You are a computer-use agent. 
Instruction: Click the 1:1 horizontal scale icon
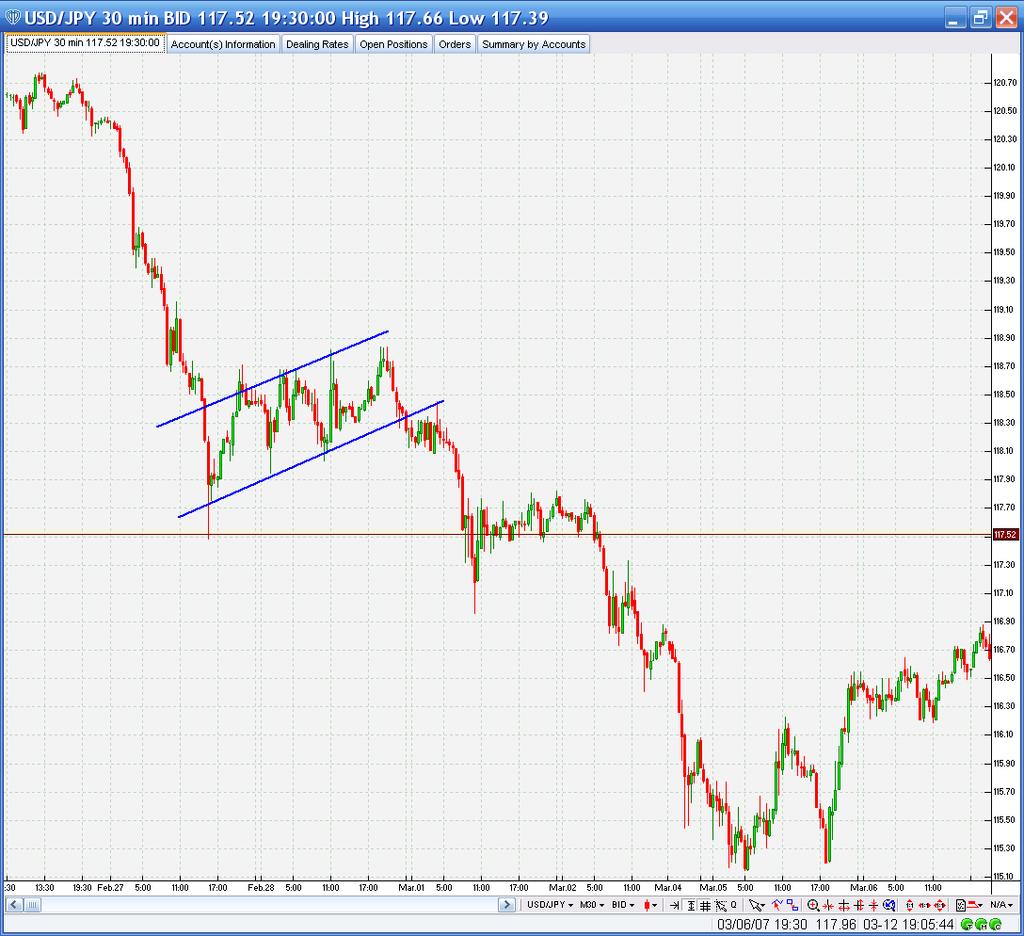tap(924, 905)
